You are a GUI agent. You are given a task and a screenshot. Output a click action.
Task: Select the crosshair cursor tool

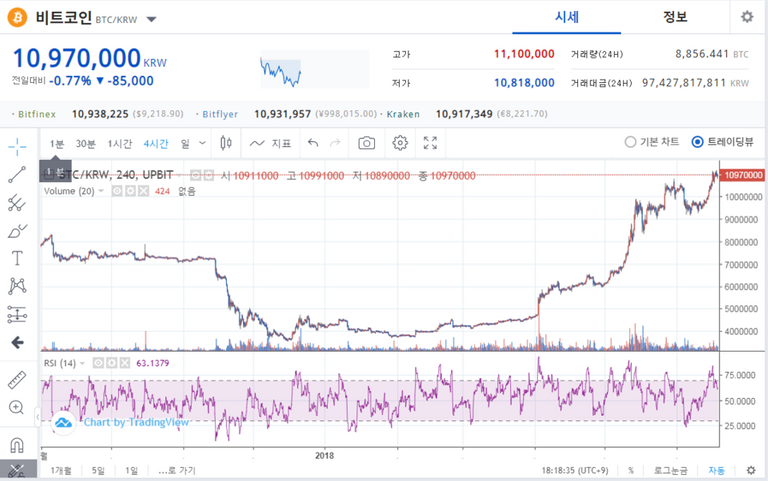(17, 146)
